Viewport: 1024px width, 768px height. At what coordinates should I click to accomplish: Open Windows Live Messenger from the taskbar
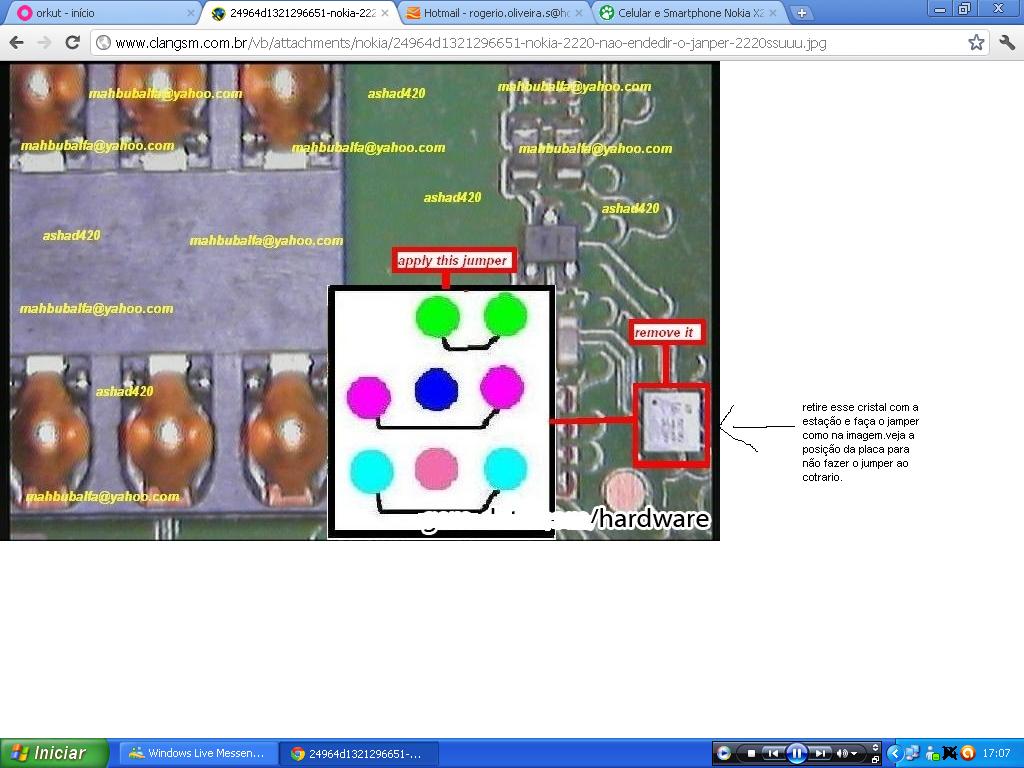(195, 753)
